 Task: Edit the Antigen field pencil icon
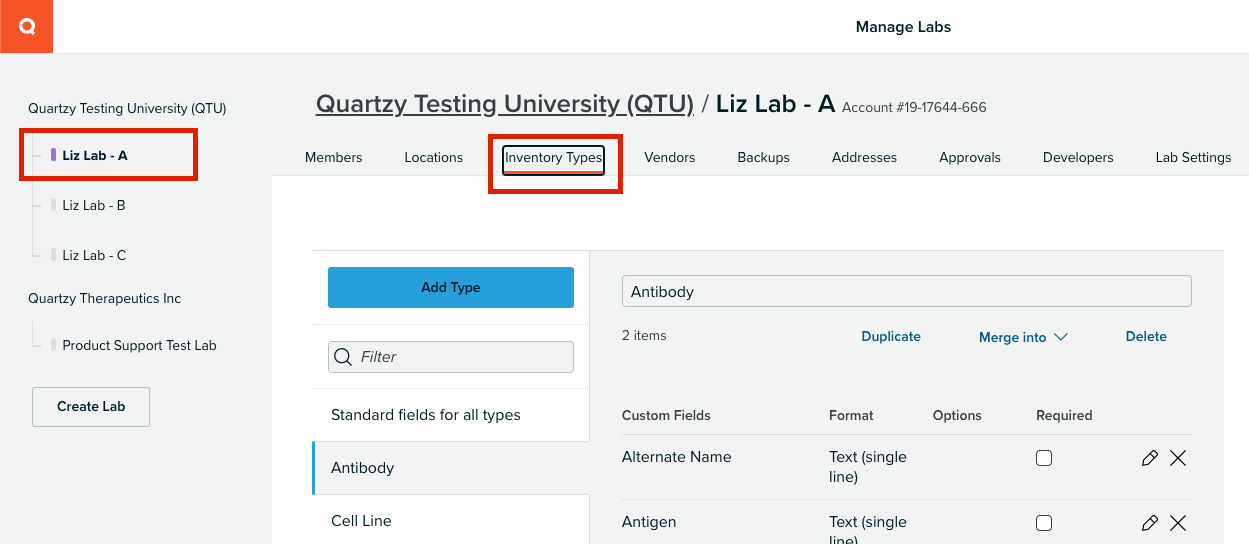(1149, 523)
